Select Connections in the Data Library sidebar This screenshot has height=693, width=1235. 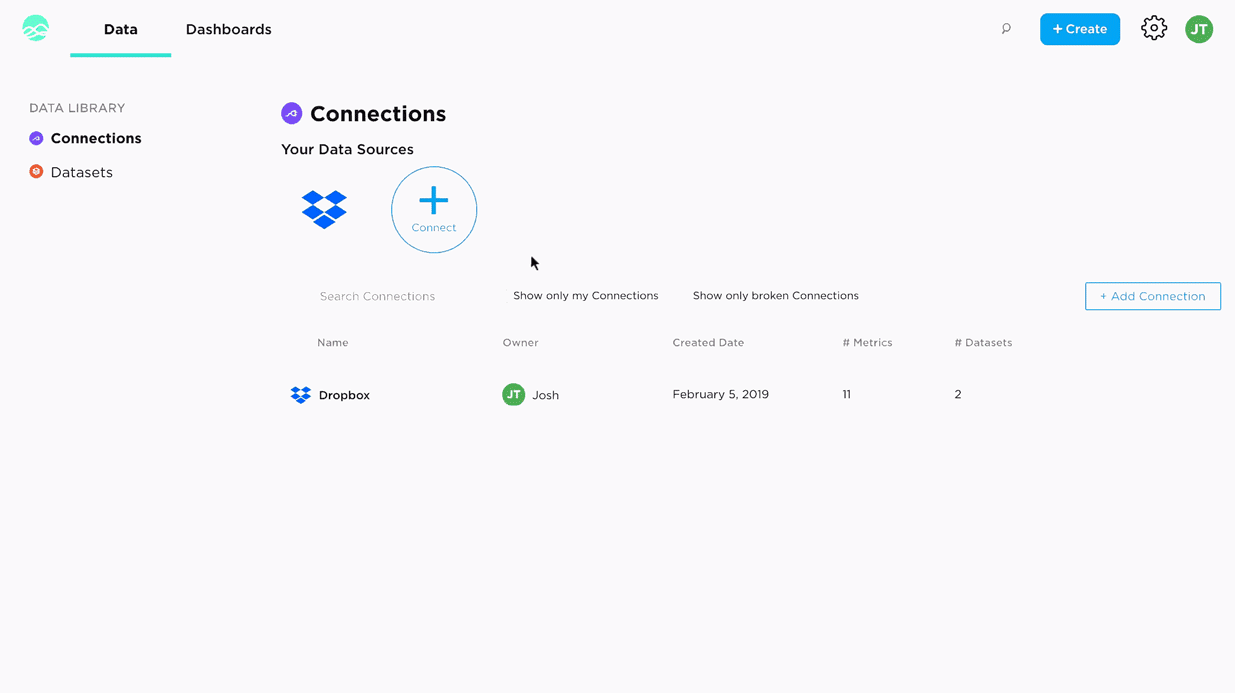click(95, 138)
